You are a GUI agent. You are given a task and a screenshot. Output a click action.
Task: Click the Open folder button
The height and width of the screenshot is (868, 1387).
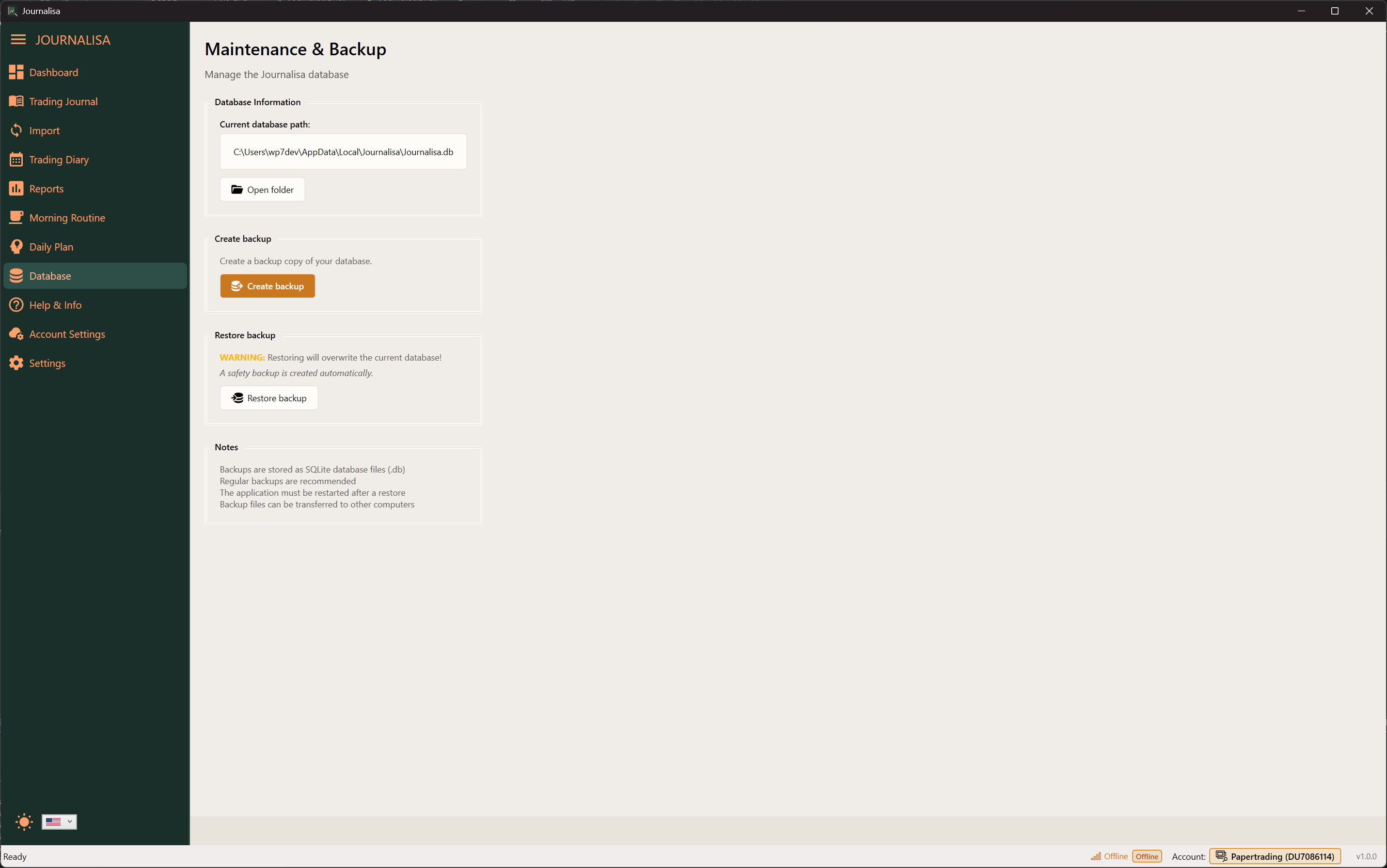262,189
